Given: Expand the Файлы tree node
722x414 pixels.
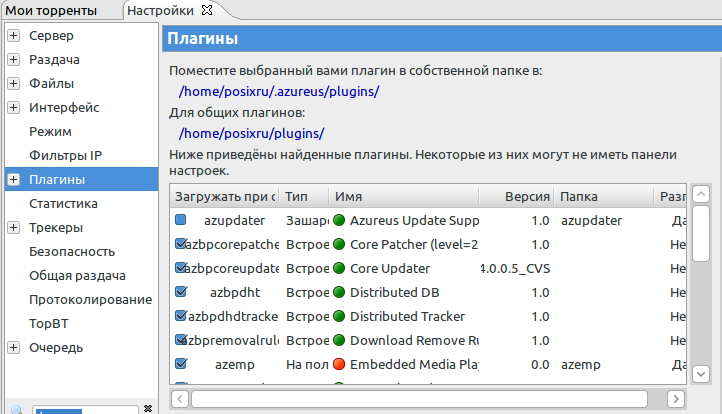Looking at the screenshot, I should point(14,83).
